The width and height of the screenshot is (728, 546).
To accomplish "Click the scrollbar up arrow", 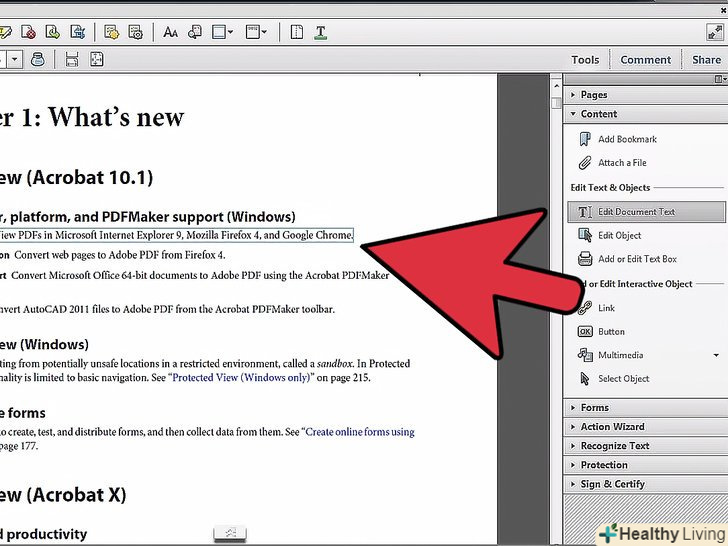I will tap(556, 86).
